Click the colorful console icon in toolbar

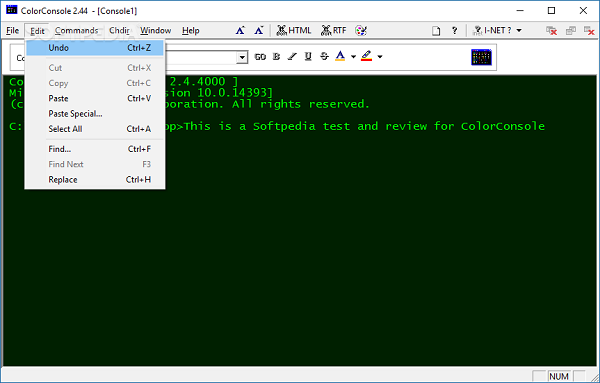pyautogui.click(x=481, y=57)
